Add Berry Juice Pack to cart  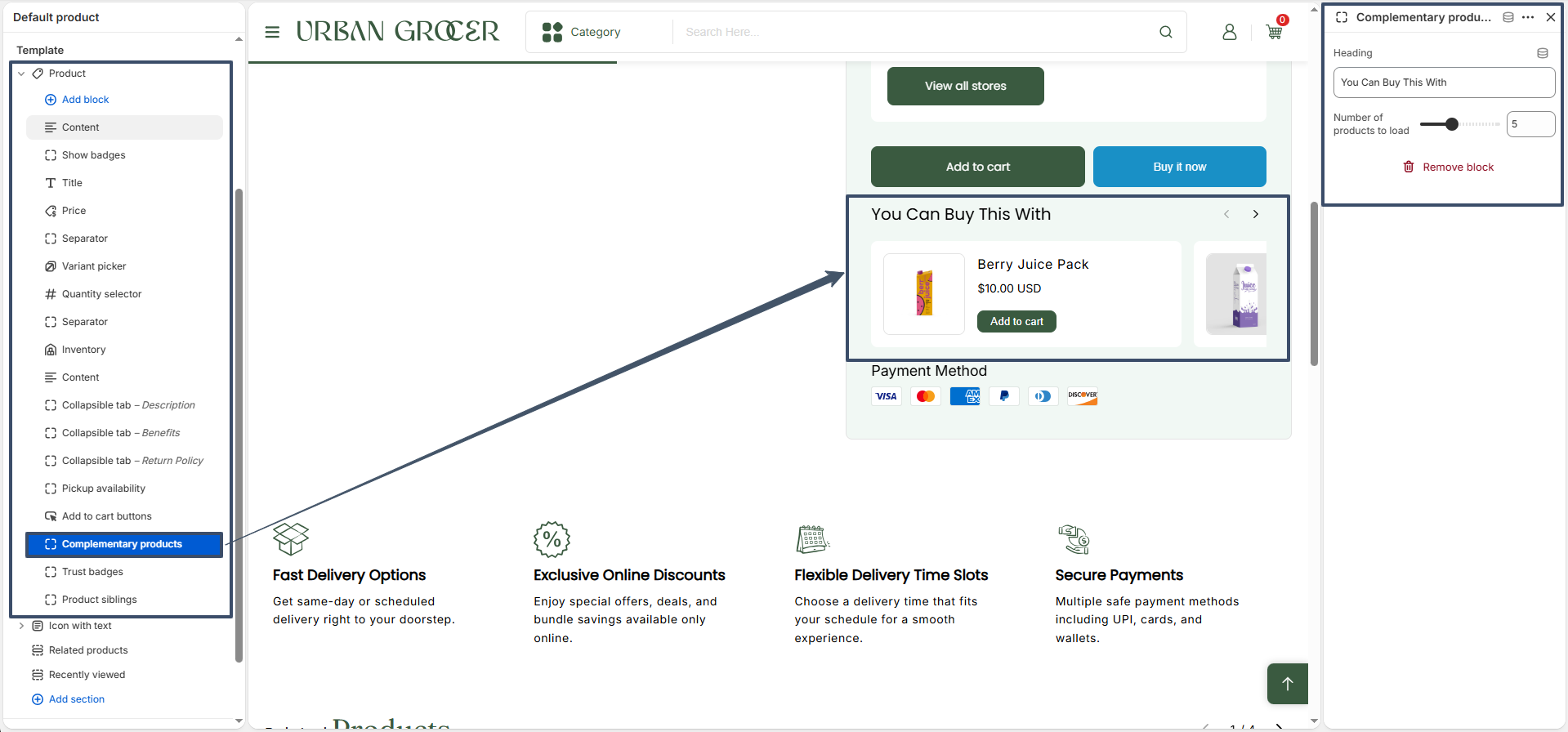coord(1016,322)
